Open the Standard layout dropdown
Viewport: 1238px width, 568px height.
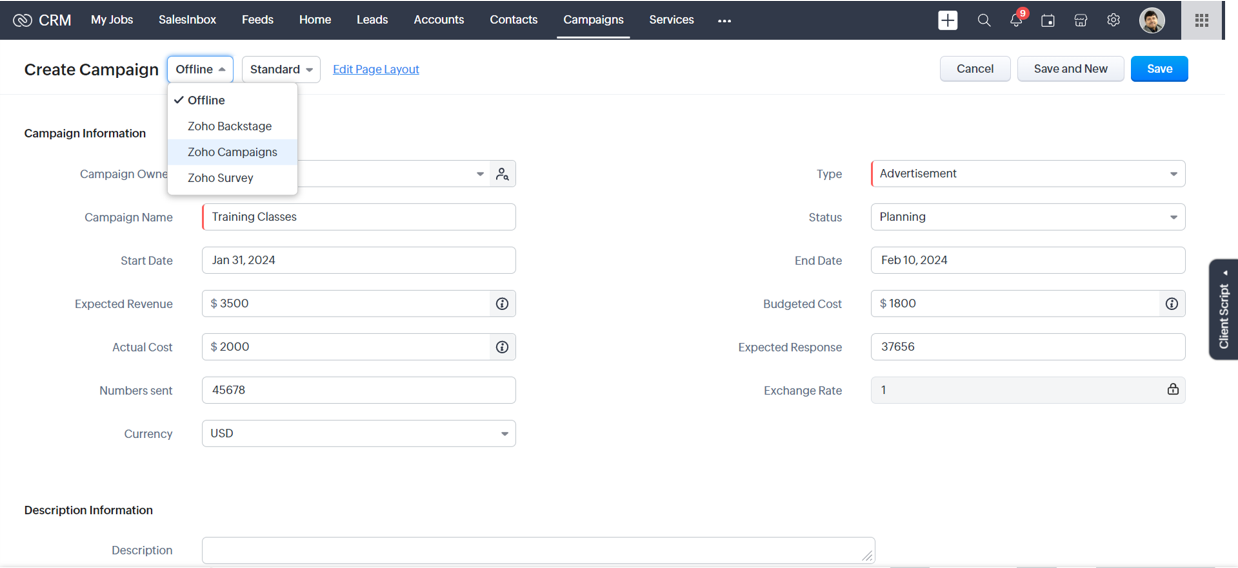pyautogui.click(x=281, y=69)
